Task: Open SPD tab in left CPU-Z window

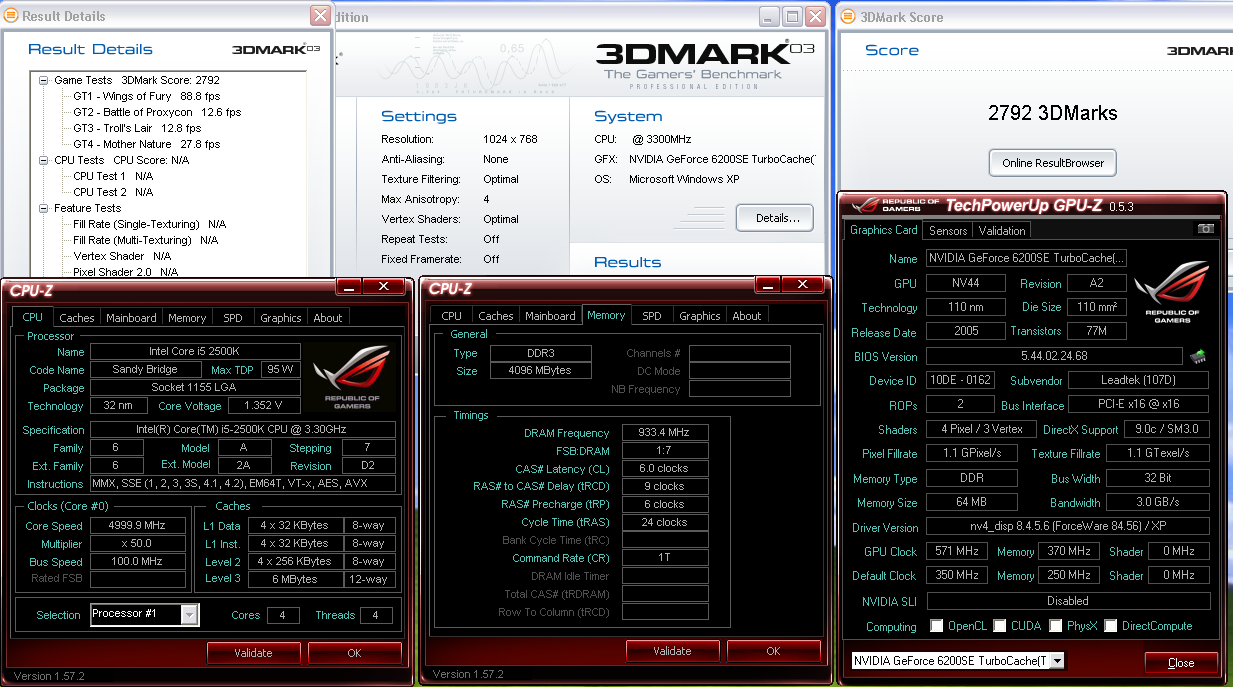Action: click(x=233, y=318)
